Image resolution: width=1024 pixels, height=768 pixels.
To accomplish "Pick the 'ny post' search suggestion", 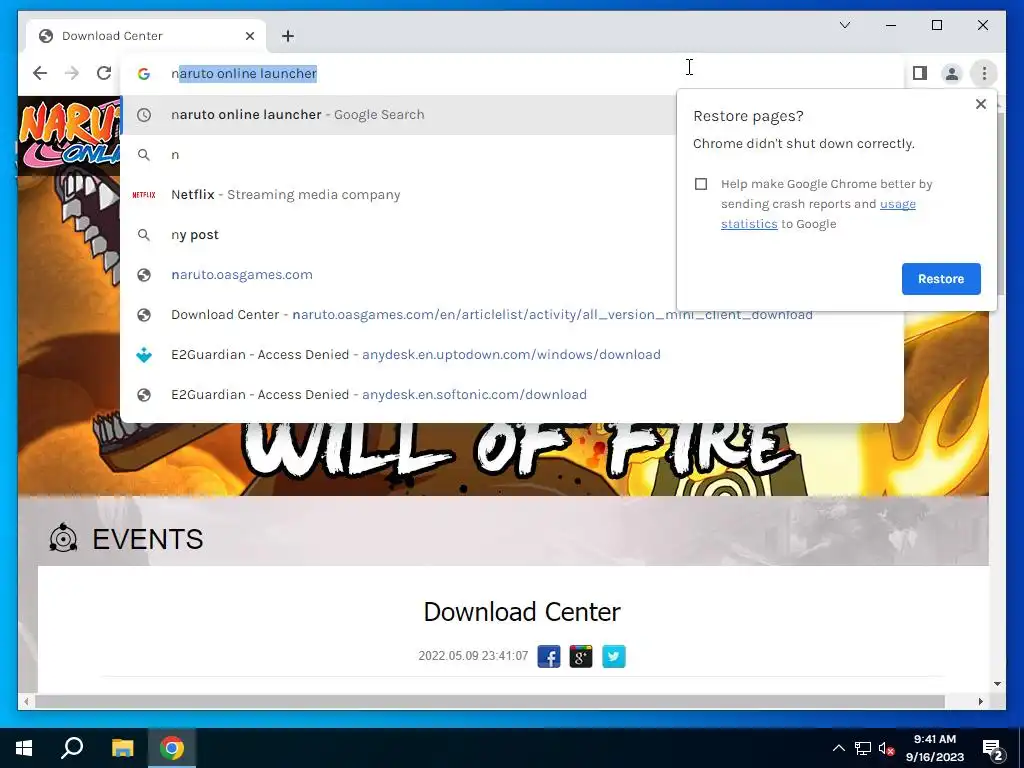I will click(x=398, y=234).
